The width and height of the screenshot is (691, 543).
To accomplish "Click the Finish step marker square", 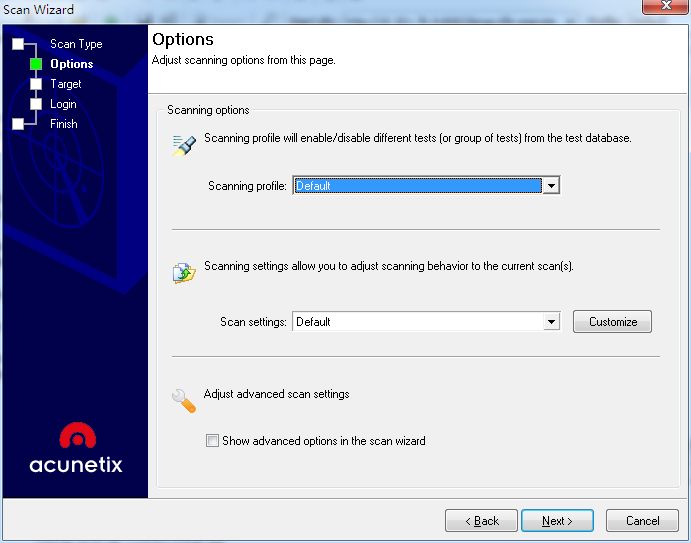I will coord(18,124).
